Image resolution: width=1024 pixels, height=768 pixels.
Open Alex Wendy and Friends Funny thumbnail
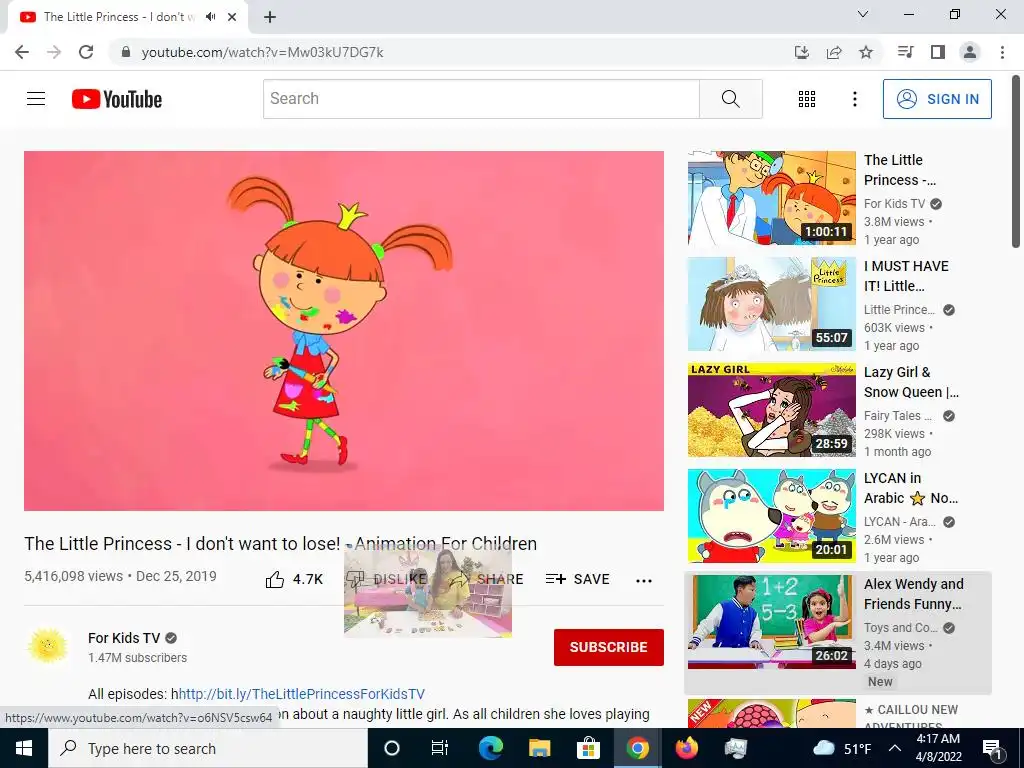pyautogui.click(x=771, y=621)
